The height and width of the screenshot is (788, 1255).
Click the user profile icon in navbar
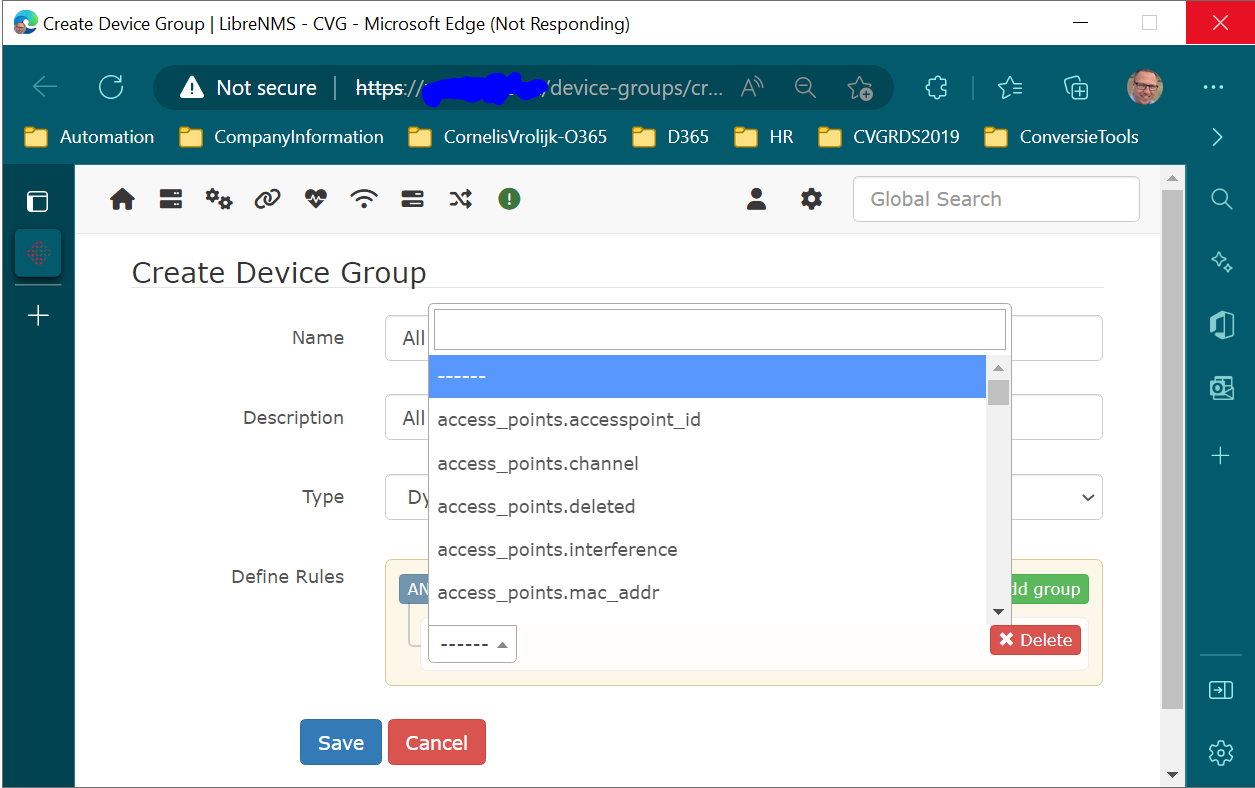pyautogui.click(x=756, y=199)
